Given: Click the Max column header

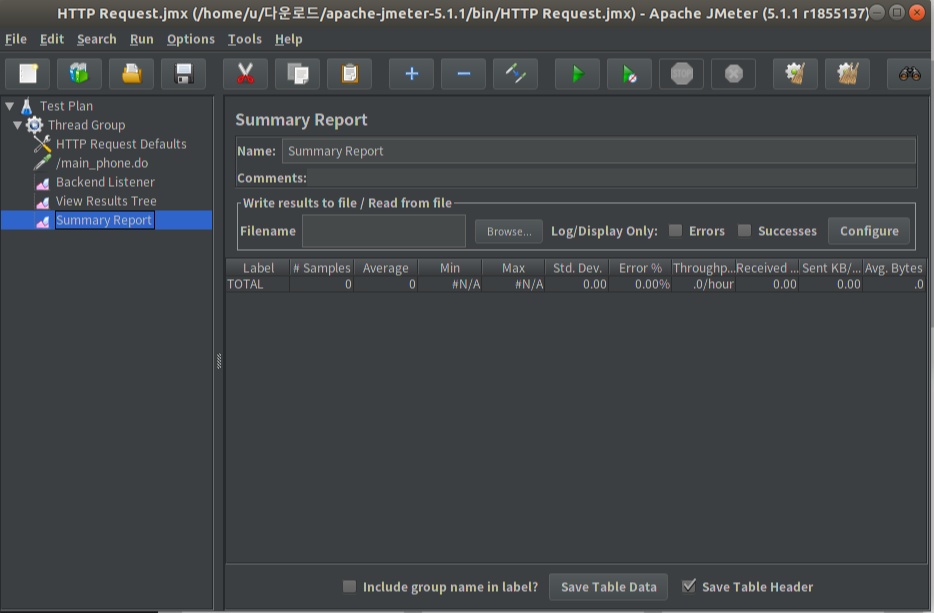Looking at the screenshot, I should click(x=513, y=268).
